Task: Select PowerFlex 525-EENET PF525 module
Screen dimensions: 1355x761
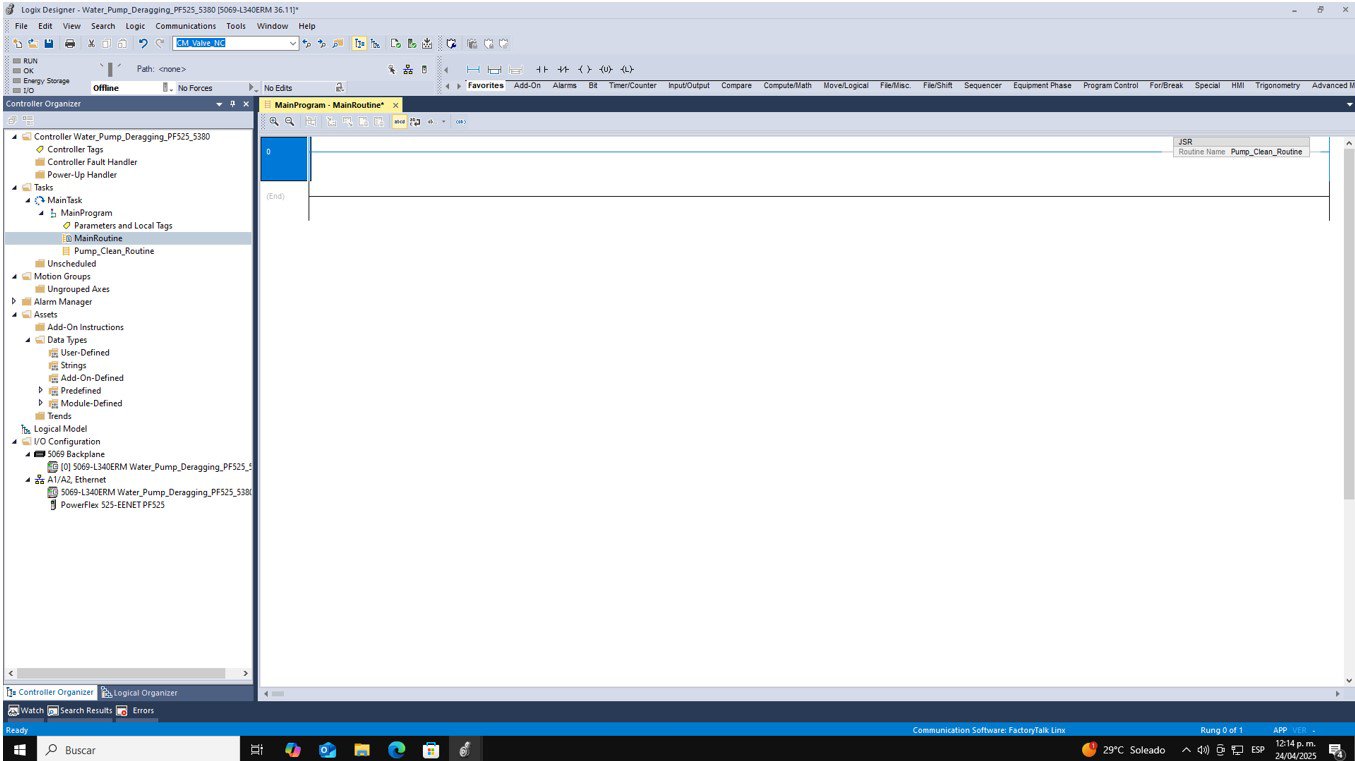Action: [x=112, y=505]
